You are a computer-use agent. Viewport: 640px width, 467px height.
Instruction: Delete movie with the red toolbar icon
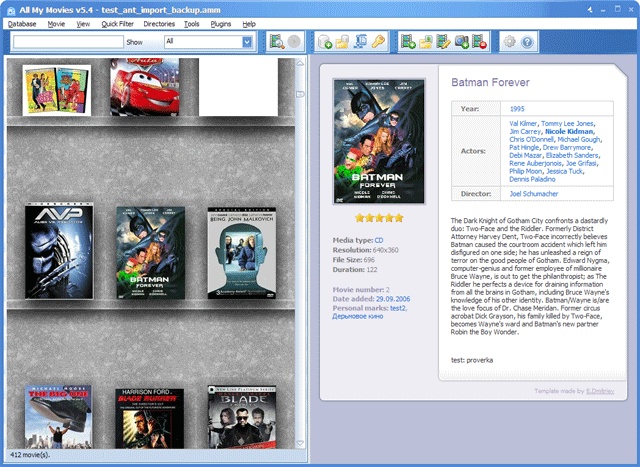point(480,42)
